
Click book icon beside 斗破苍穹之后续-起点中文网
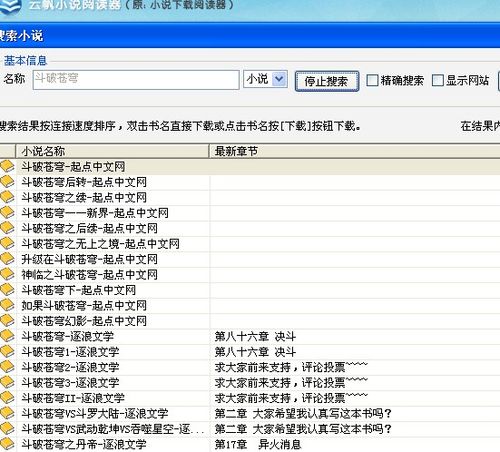(x=7, y=228)
